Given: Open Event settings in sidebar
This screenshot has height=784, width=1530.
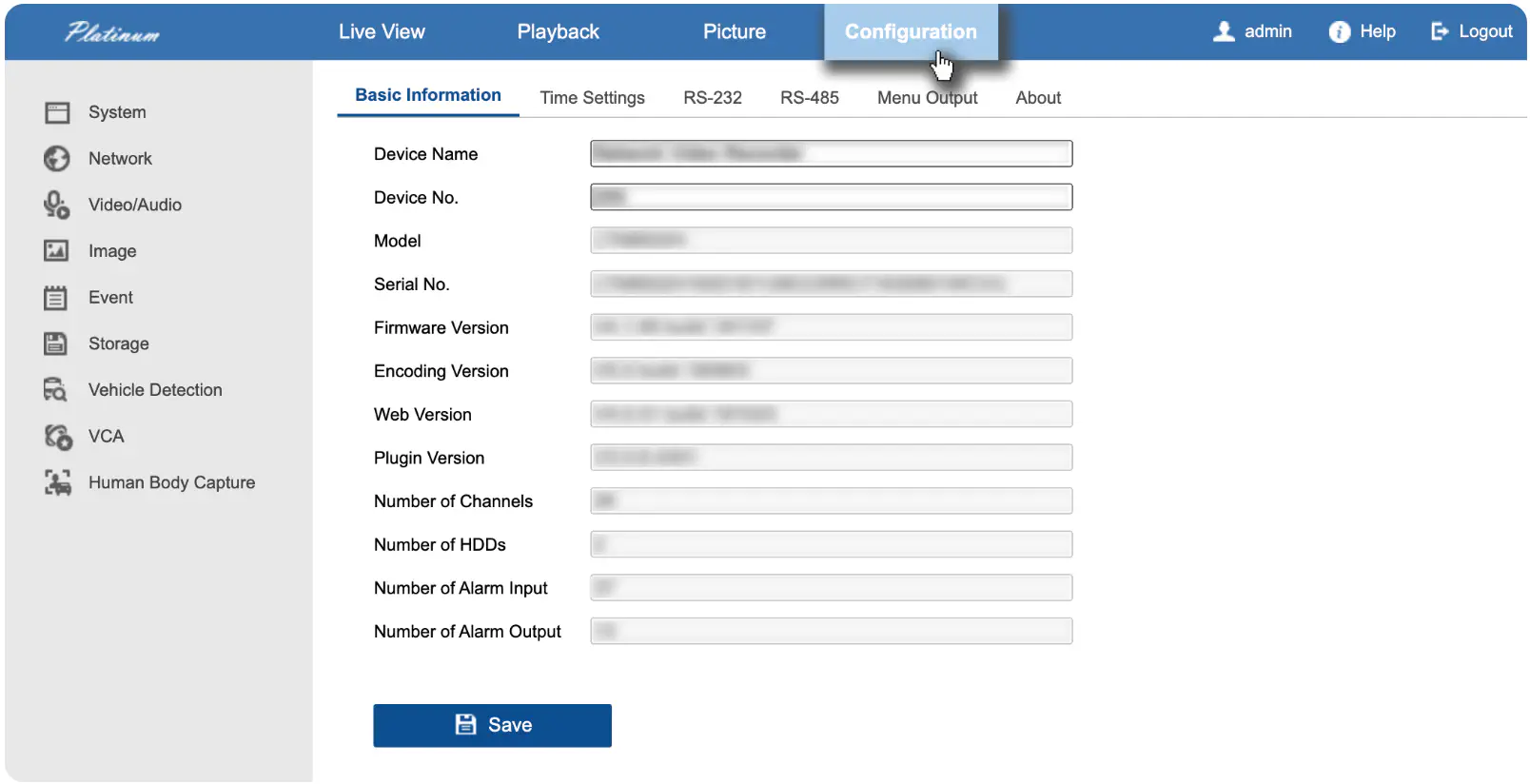Looking at the screenshot, I should click(110, 298).
